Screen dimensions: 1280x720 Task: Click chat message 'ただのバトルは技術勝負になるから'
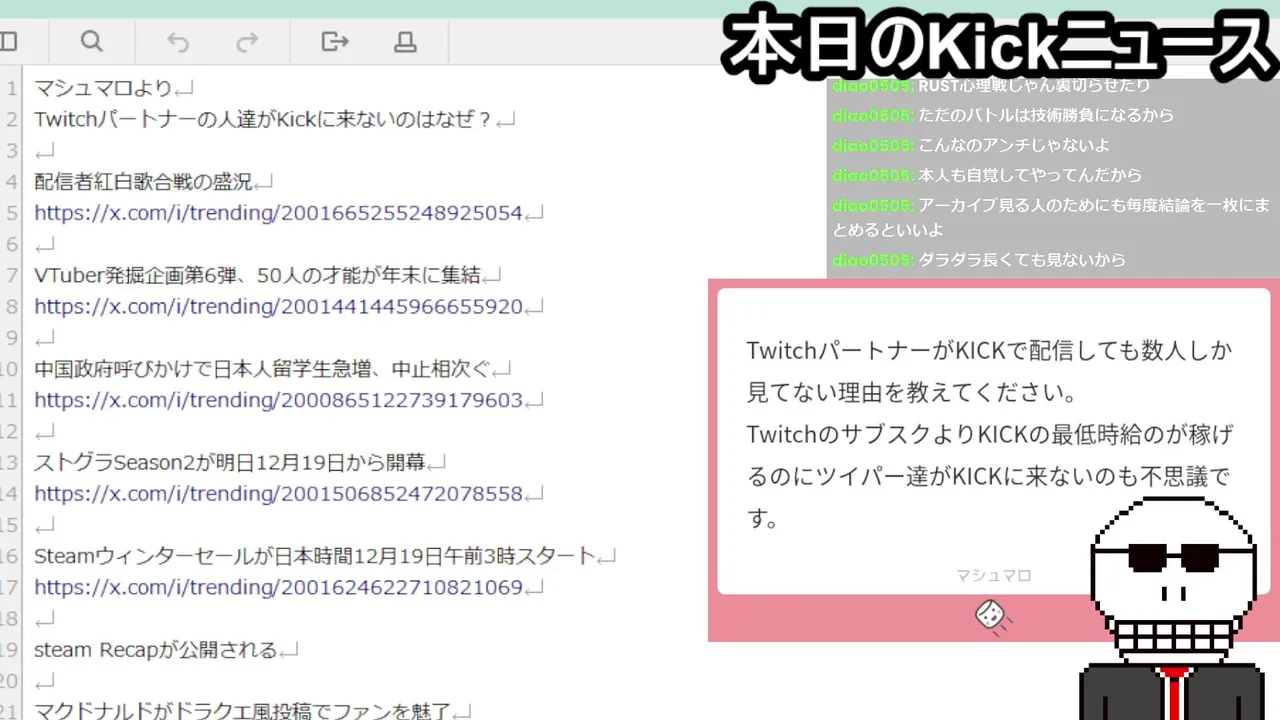[1046, 115]
